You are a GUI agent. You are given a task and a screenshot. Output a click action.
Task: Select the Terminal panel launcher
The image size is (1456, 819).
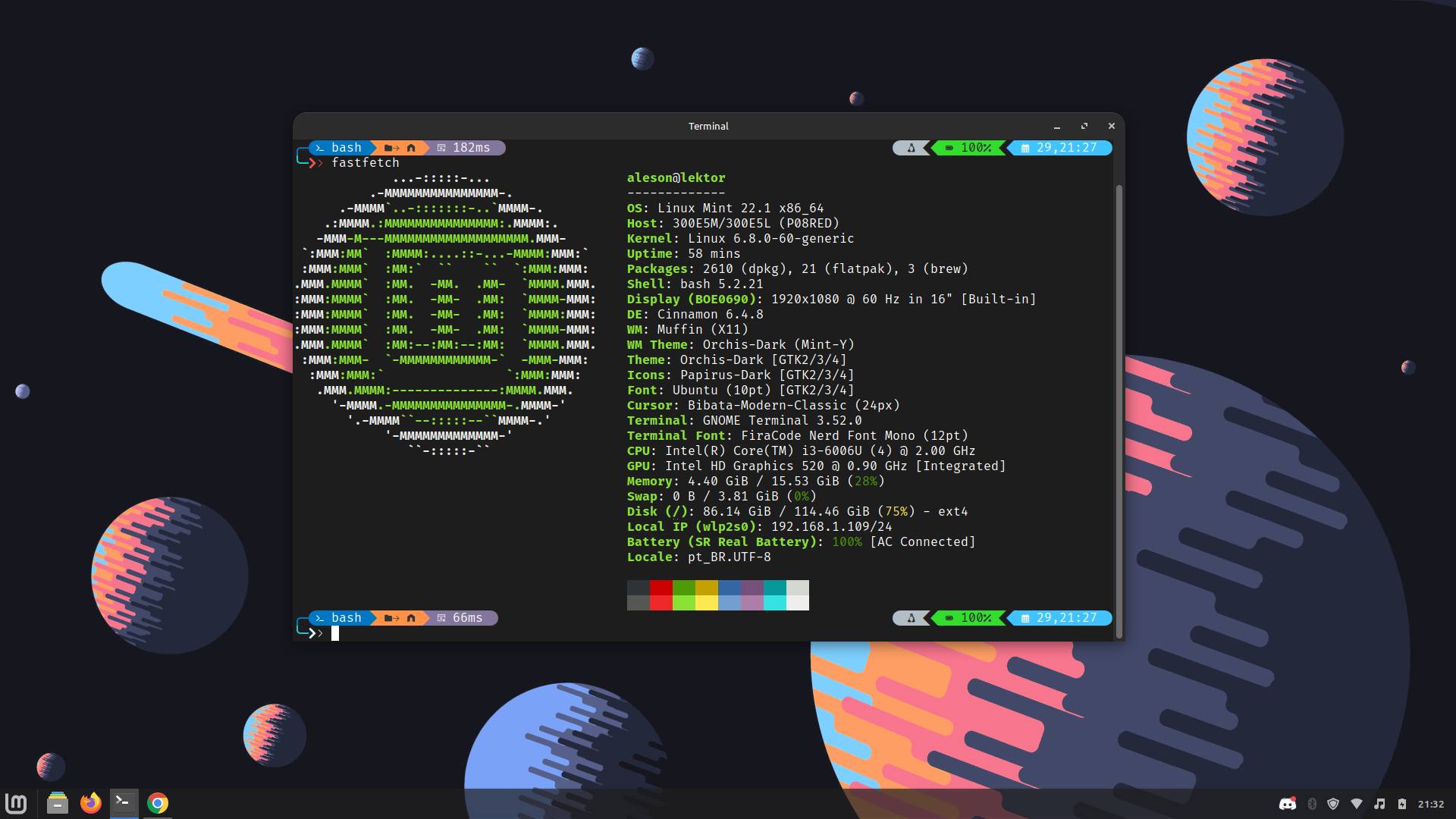124,802
